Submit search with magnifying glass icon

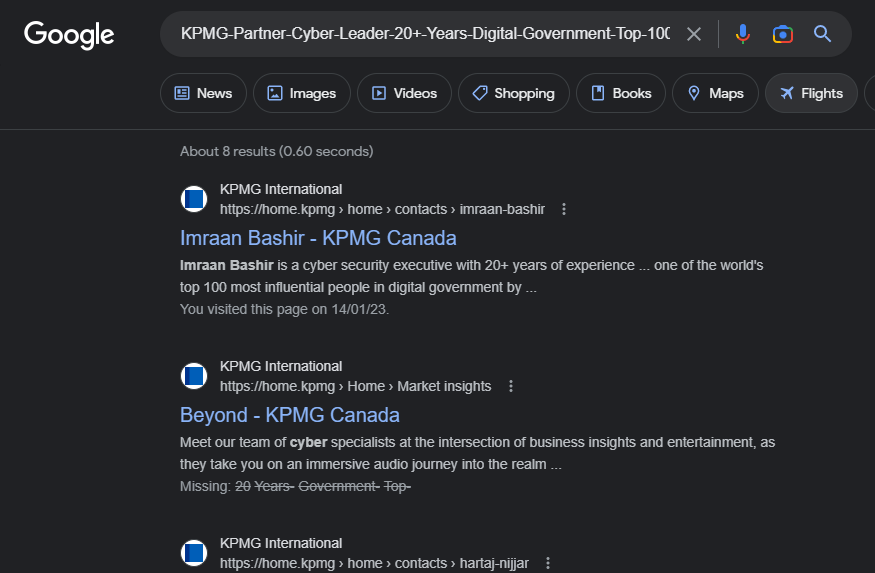(x=823, y=34)
